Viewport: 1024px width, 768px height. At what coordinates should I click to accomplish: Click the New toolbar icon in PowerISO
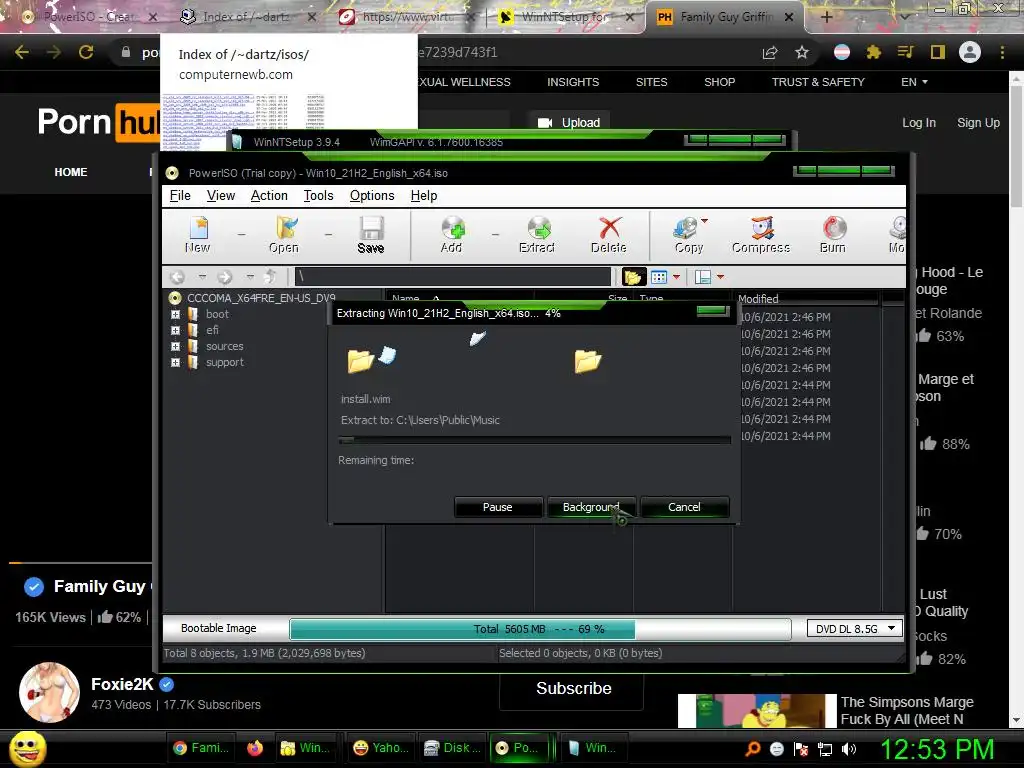(198, 235)
